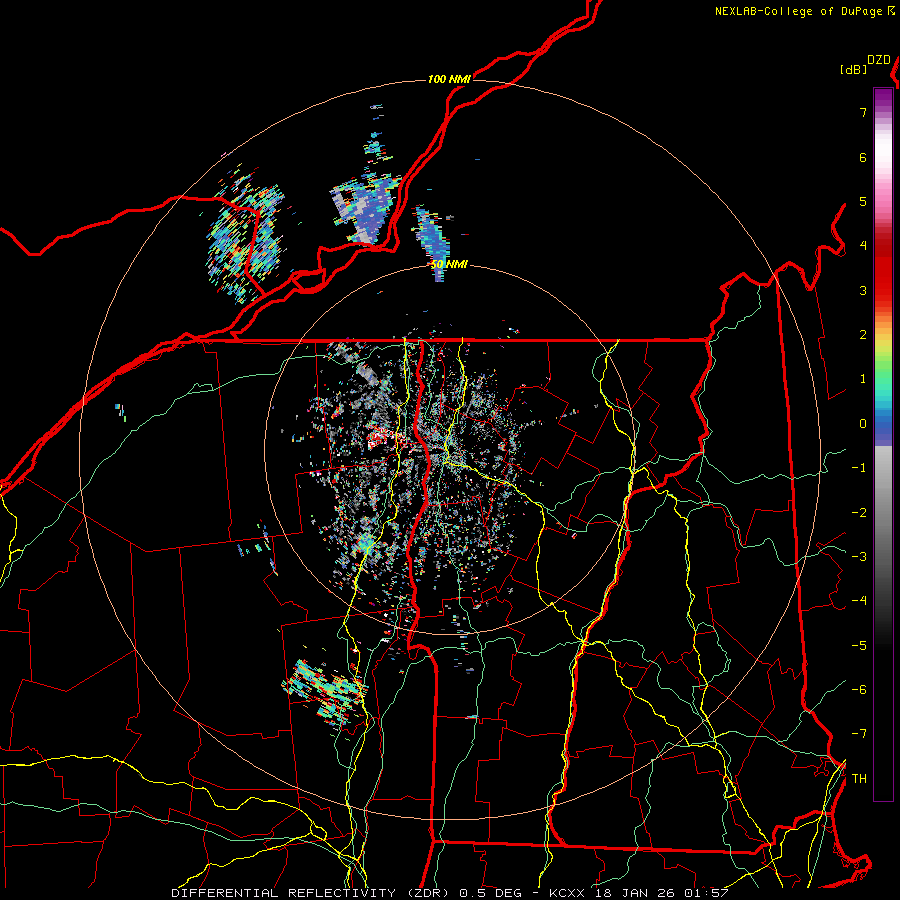
Task: Click the positive 6 value on the scale
Action: pos(863,157)
